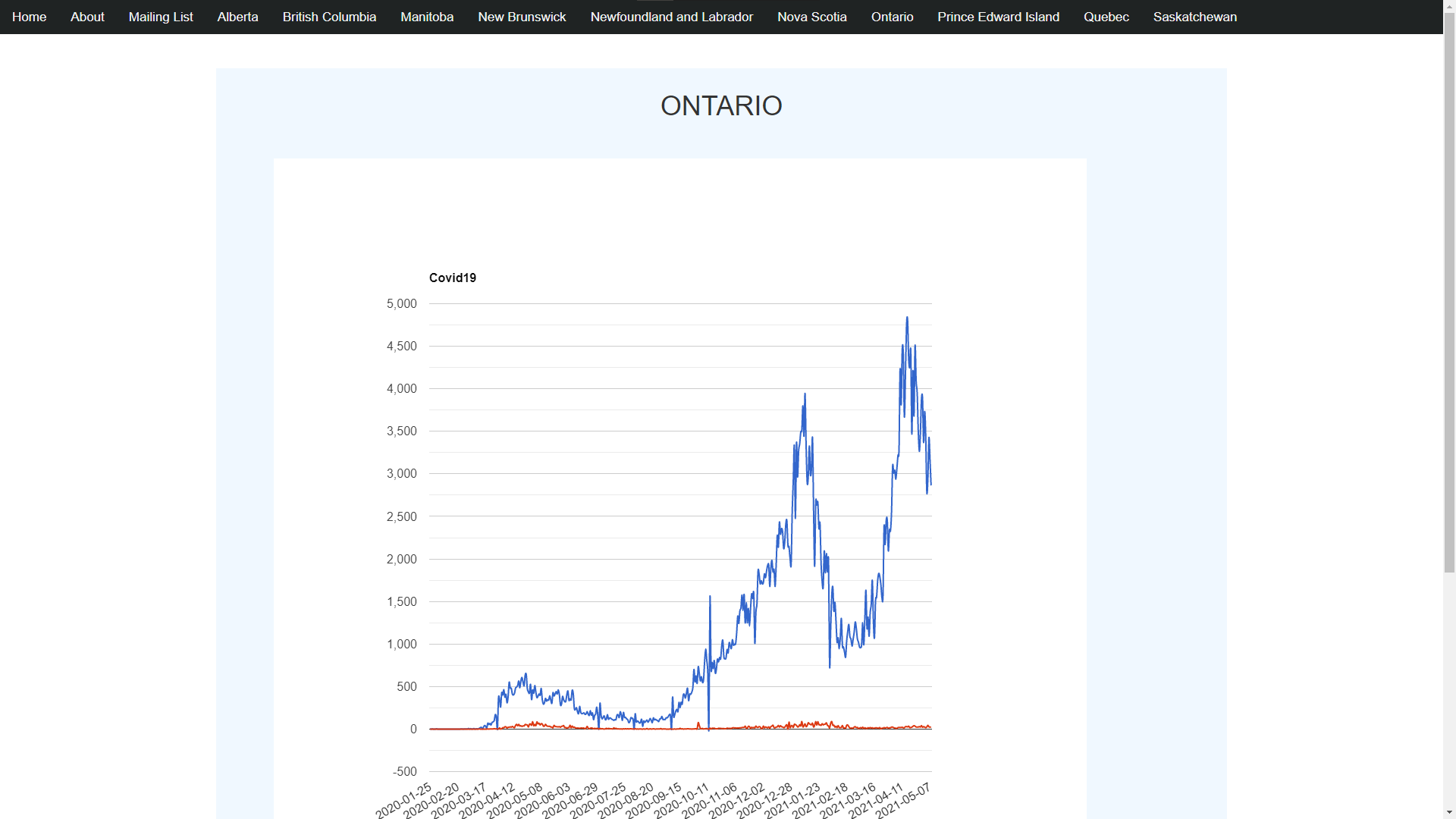Viewport: 1456px width, 819px height.
Task: Select Nova Scotia from navigation
Action: pyautogui.click(x=811, y=17)
